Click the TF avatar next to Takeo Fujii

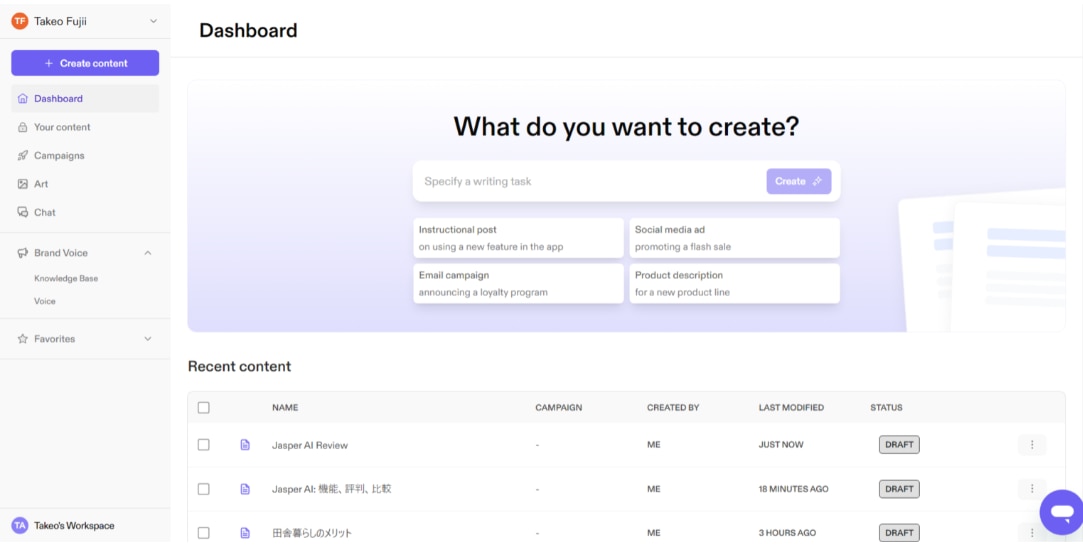19,21
